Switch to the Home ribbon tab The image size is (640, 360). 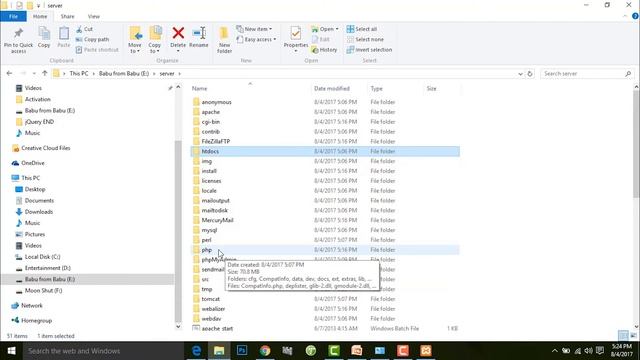[x=40, y=16]
